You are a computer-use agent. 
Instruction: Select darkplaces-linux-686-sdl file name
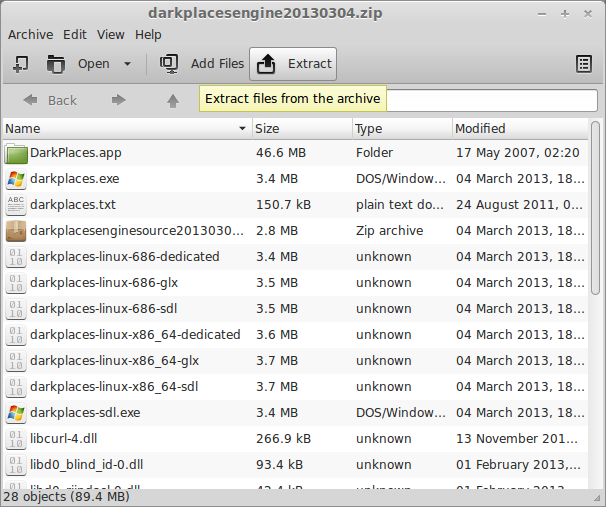104,309
